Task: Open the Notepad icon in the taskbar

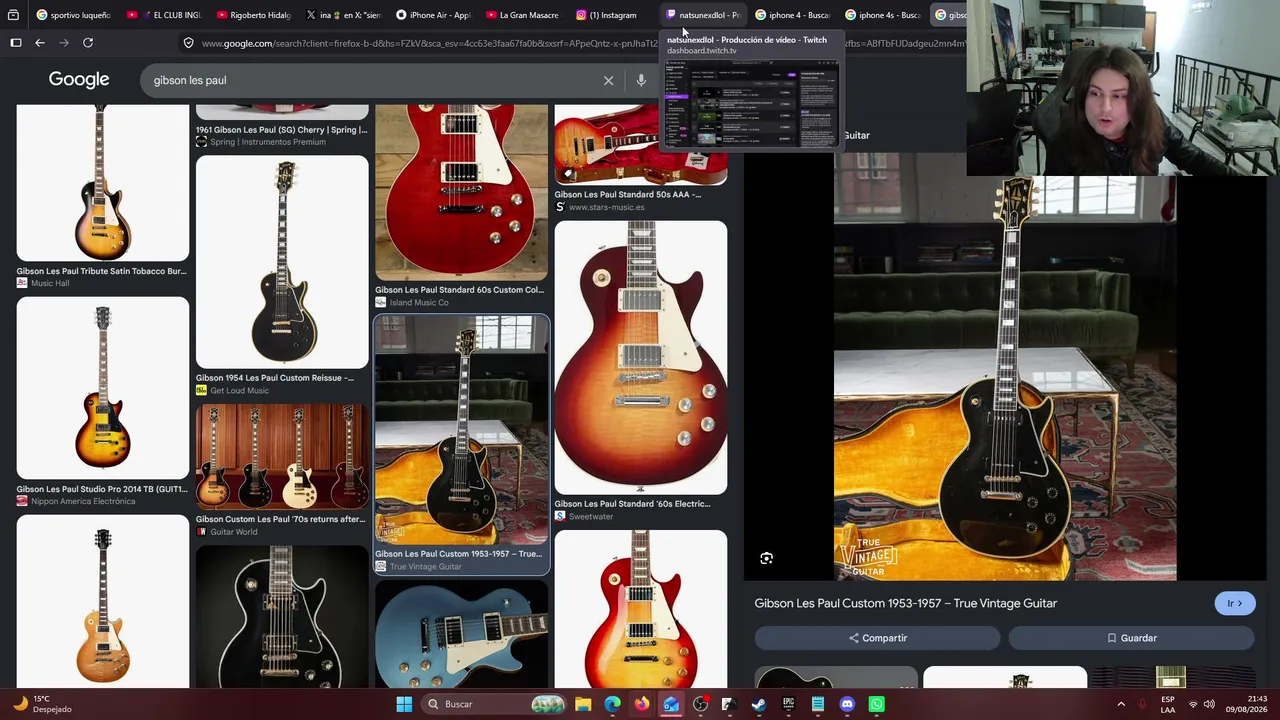Action: [x=818, y=704]
